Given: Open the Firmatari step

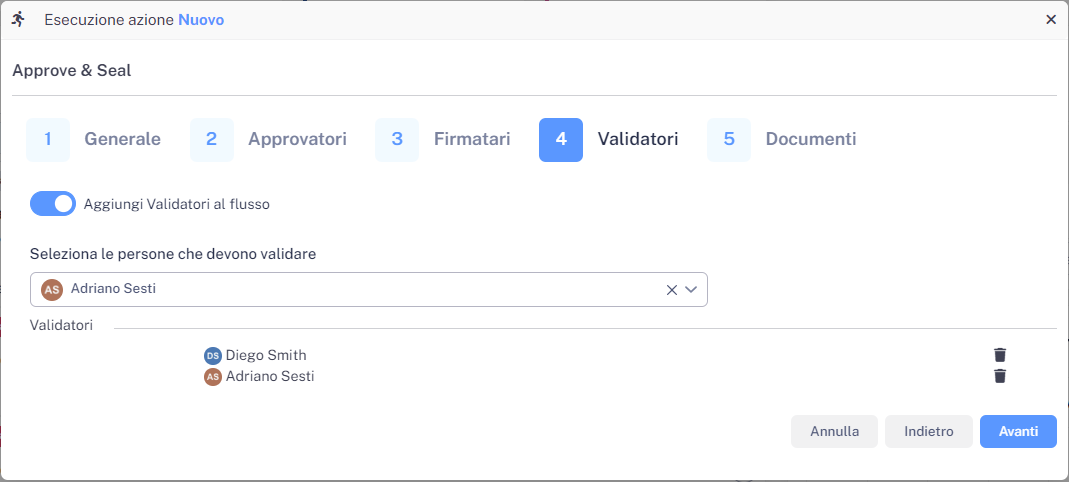Looking at the screenshot, I should (x=472, y=140).
